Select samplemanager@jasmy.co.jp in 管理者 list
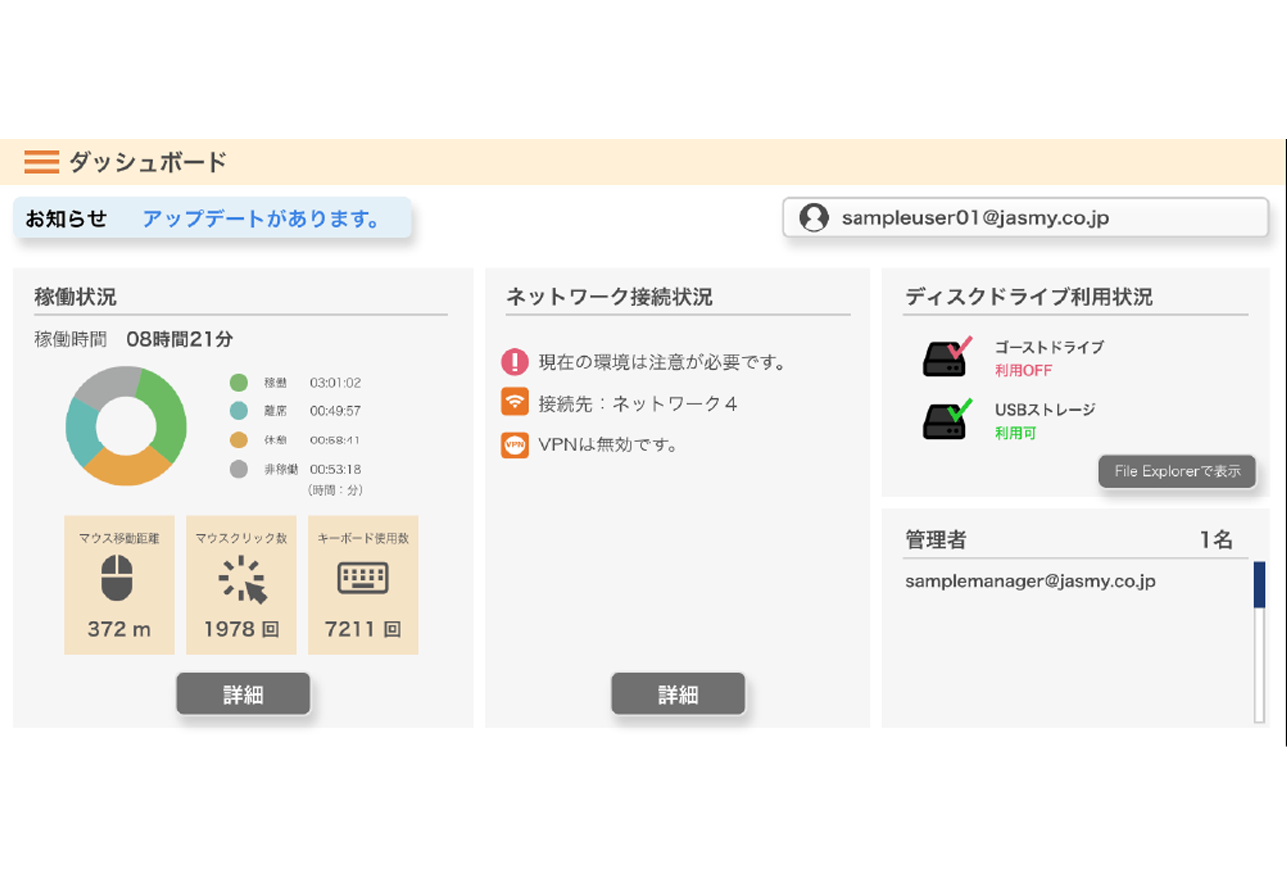The image size is (1287, 886). pos(1030,581)
